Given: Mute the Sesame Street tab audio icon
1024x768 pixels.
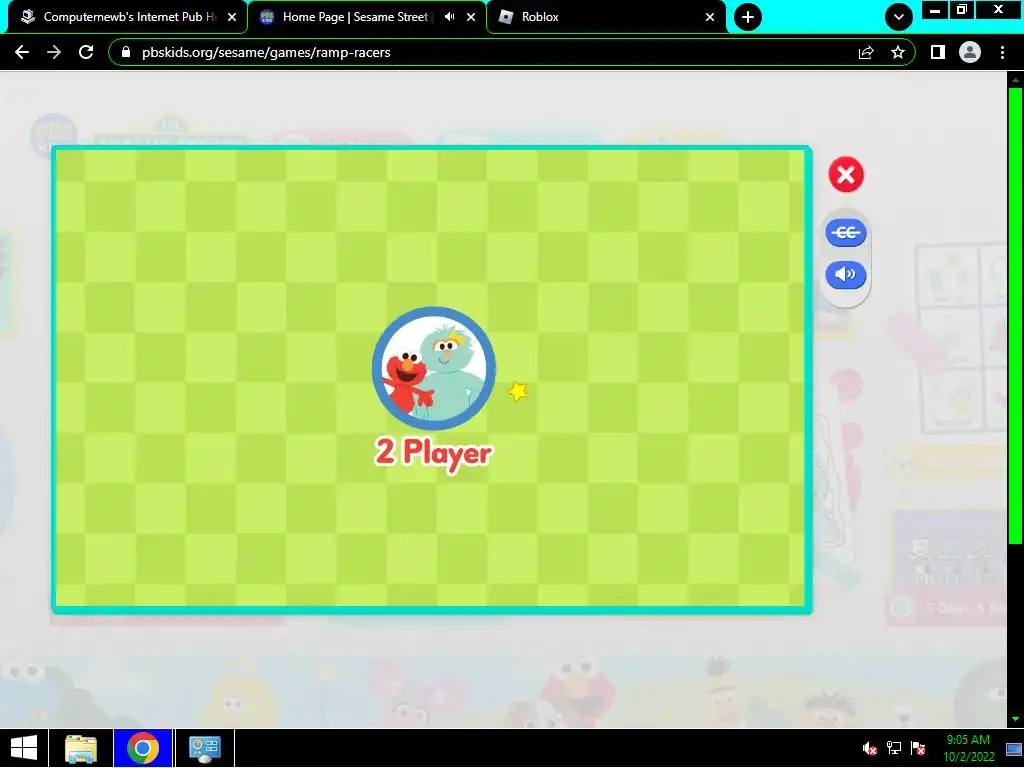Looking at the screenshot, I should click(449, 17).
